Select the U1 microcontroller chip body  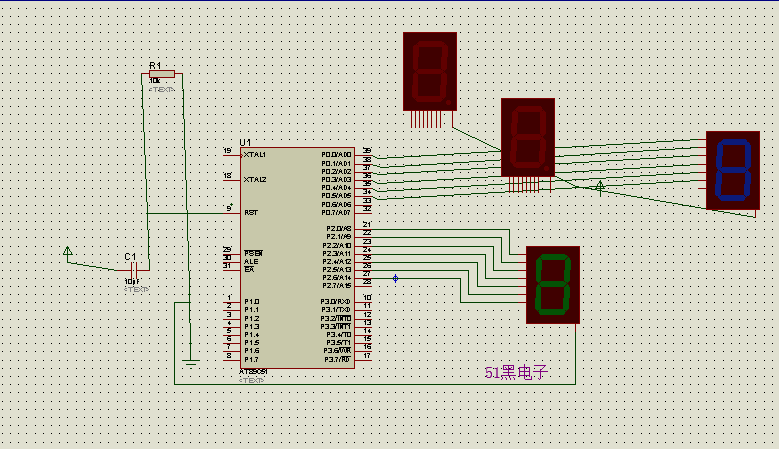pyautogui.click(x=298, y=258)
